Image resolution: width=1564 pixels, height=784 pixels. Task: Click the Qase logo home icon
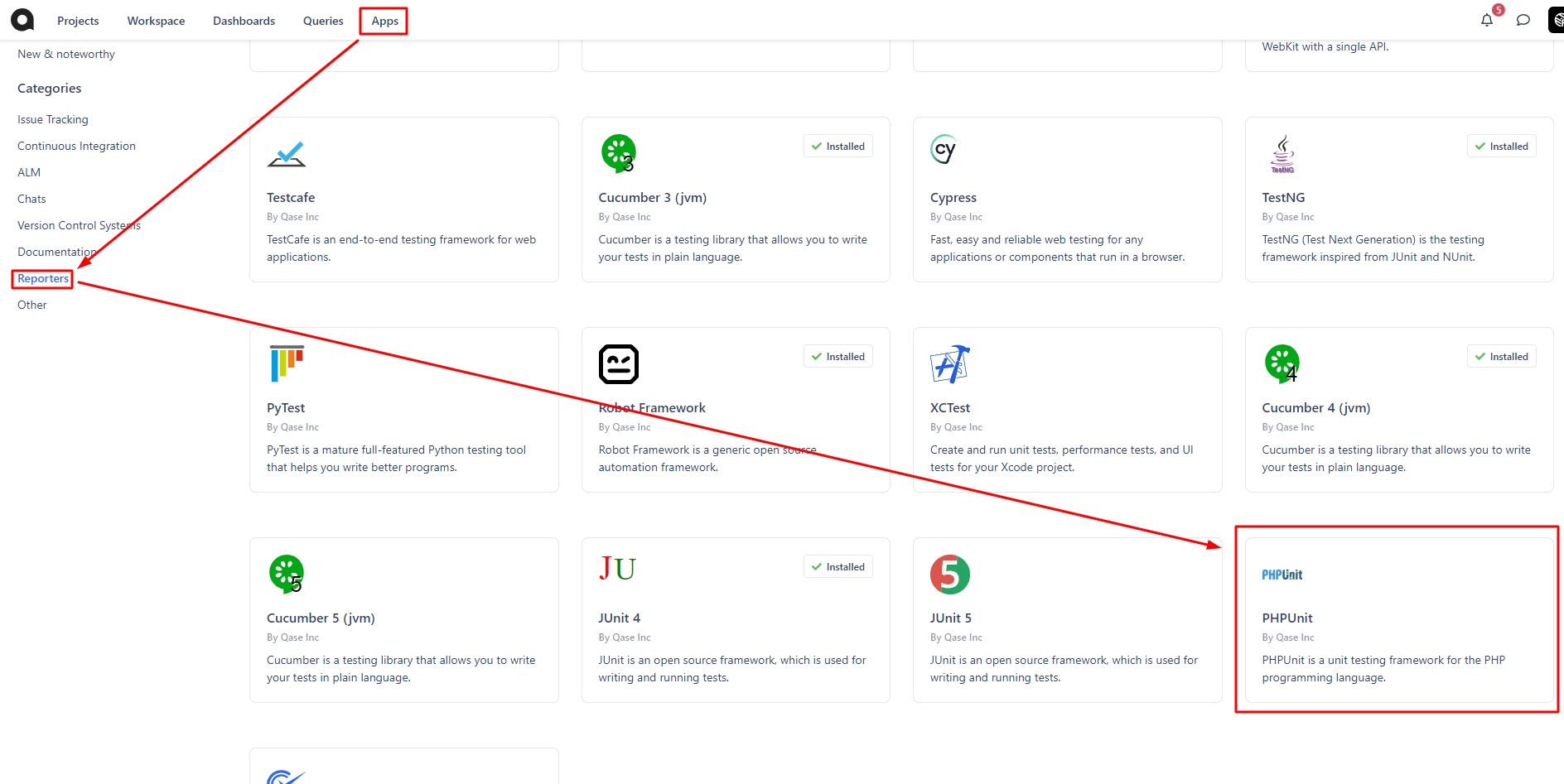(x=22, y=20)
